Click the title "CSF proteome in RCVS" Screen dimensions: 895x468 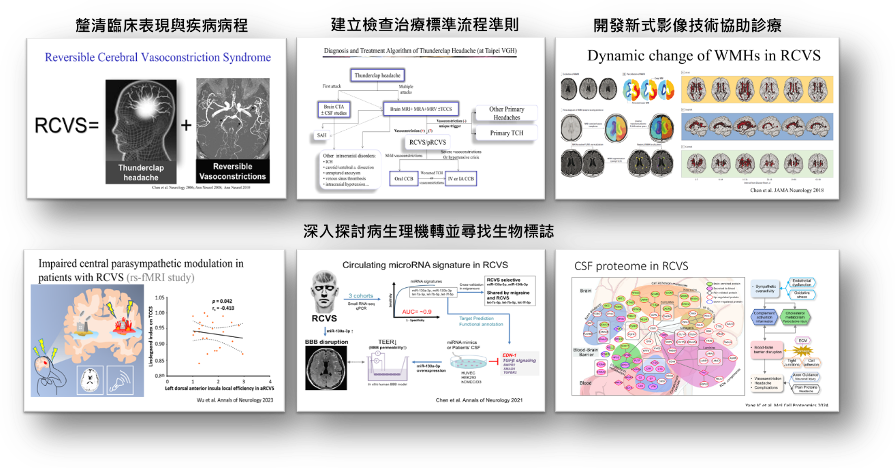click(631, 266)
